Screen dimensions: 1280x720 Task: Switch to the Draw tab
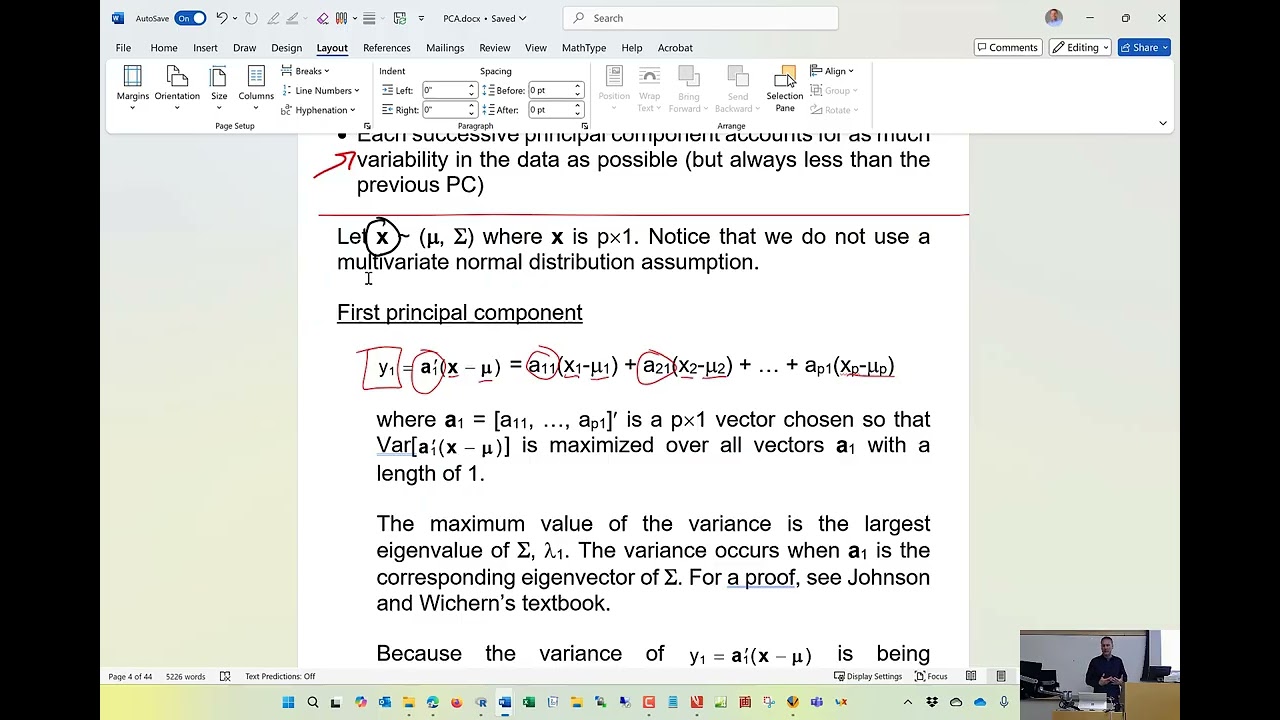click(244, 47)
